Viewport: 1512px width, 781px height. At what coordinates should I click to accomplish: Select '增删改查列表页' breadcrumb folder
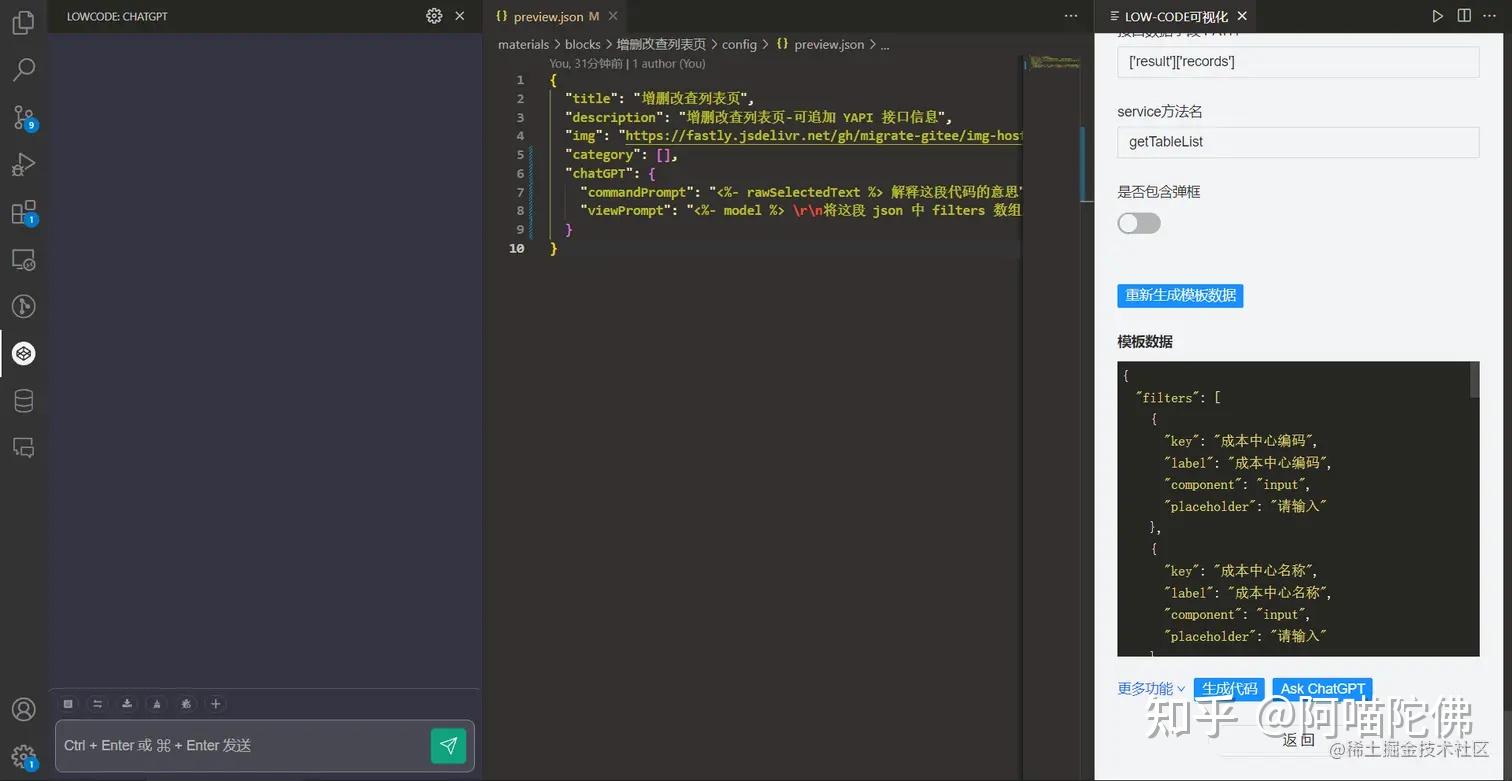pyautogui.click(x=661, y=44)
